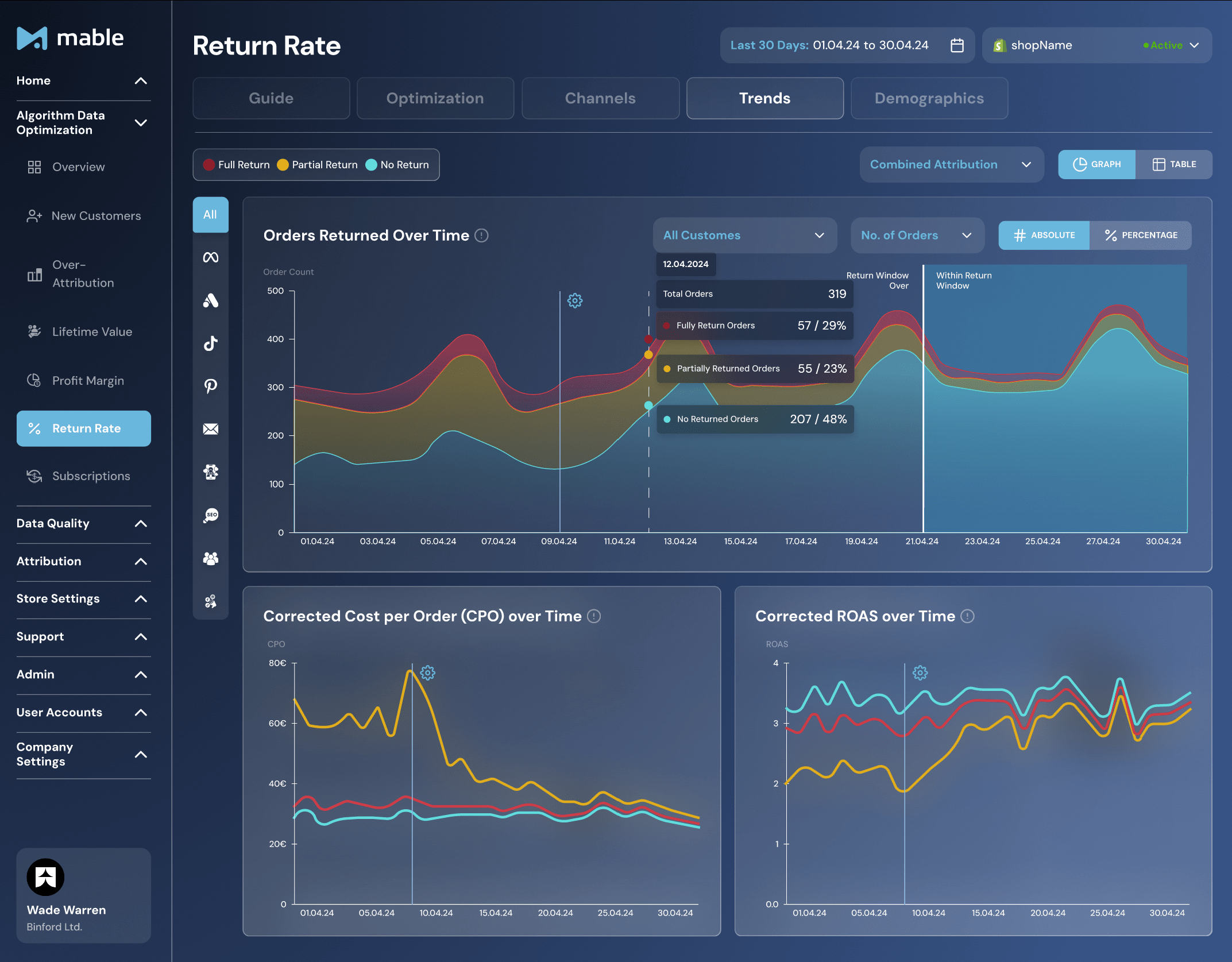The image size is (1232, 962).
Task: Open the chart settings gear on Orders chart
Action: 574,300
